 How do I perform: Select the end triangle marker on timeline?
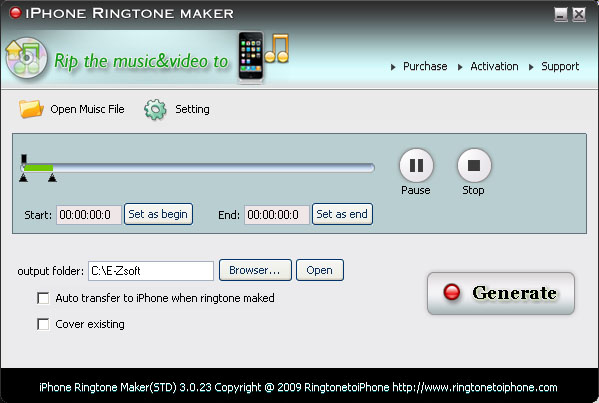[52, 178]
